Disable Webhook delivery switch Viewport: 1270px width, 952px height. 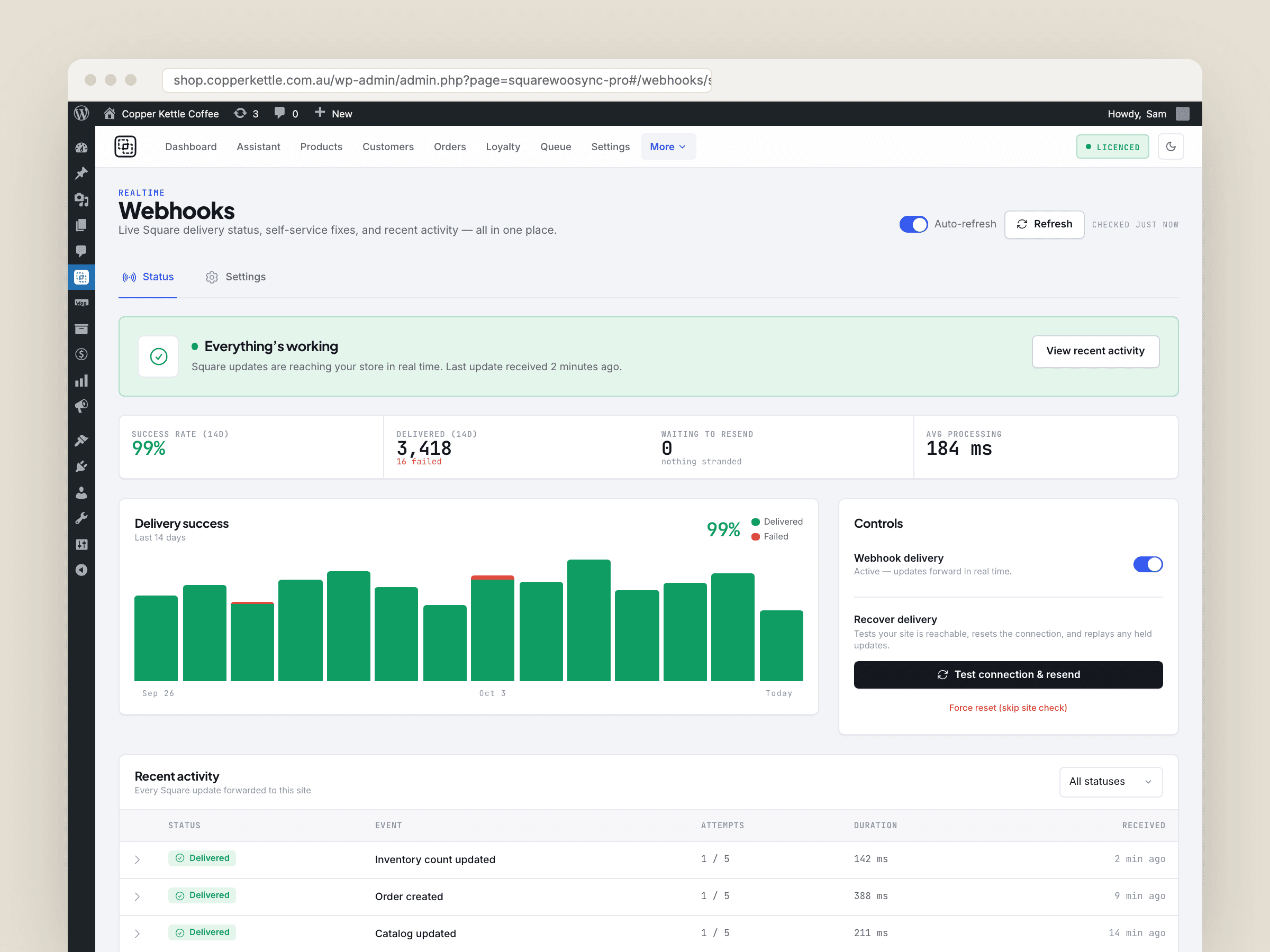pos(1147,564)
